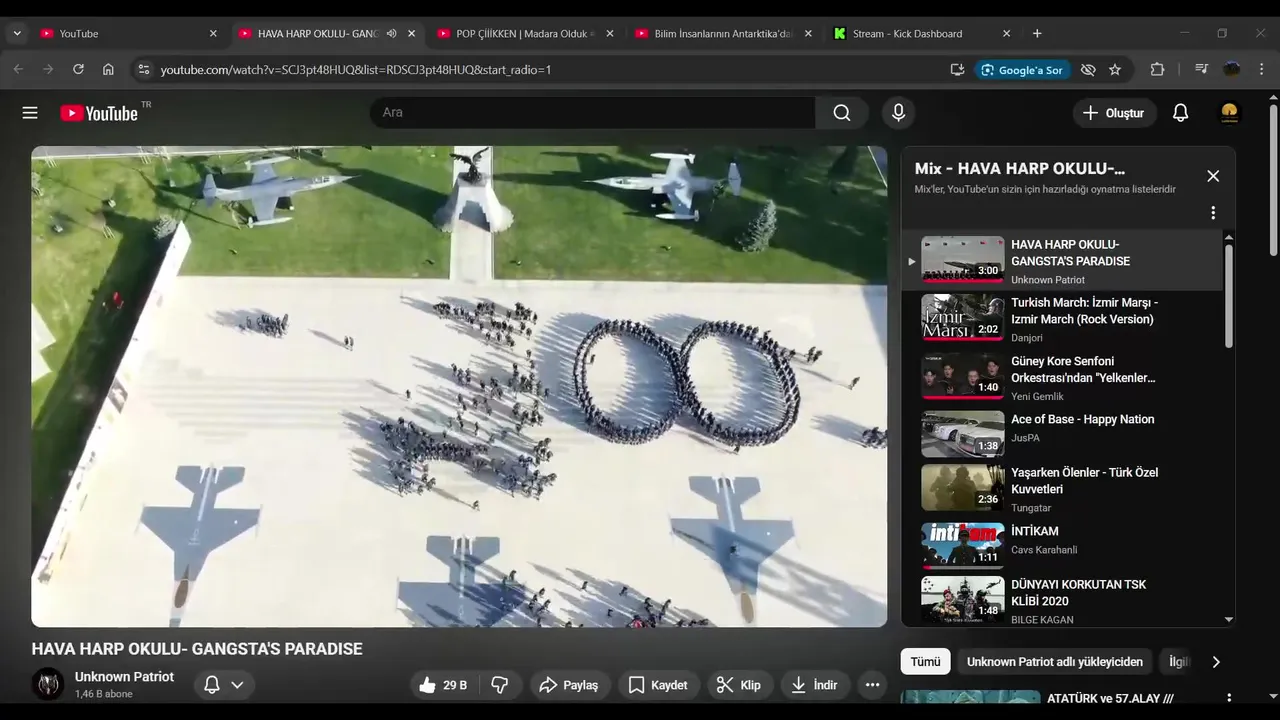Open tab search dropdown arrow
The image size is (1280, 720).
(x=17, y=33)
